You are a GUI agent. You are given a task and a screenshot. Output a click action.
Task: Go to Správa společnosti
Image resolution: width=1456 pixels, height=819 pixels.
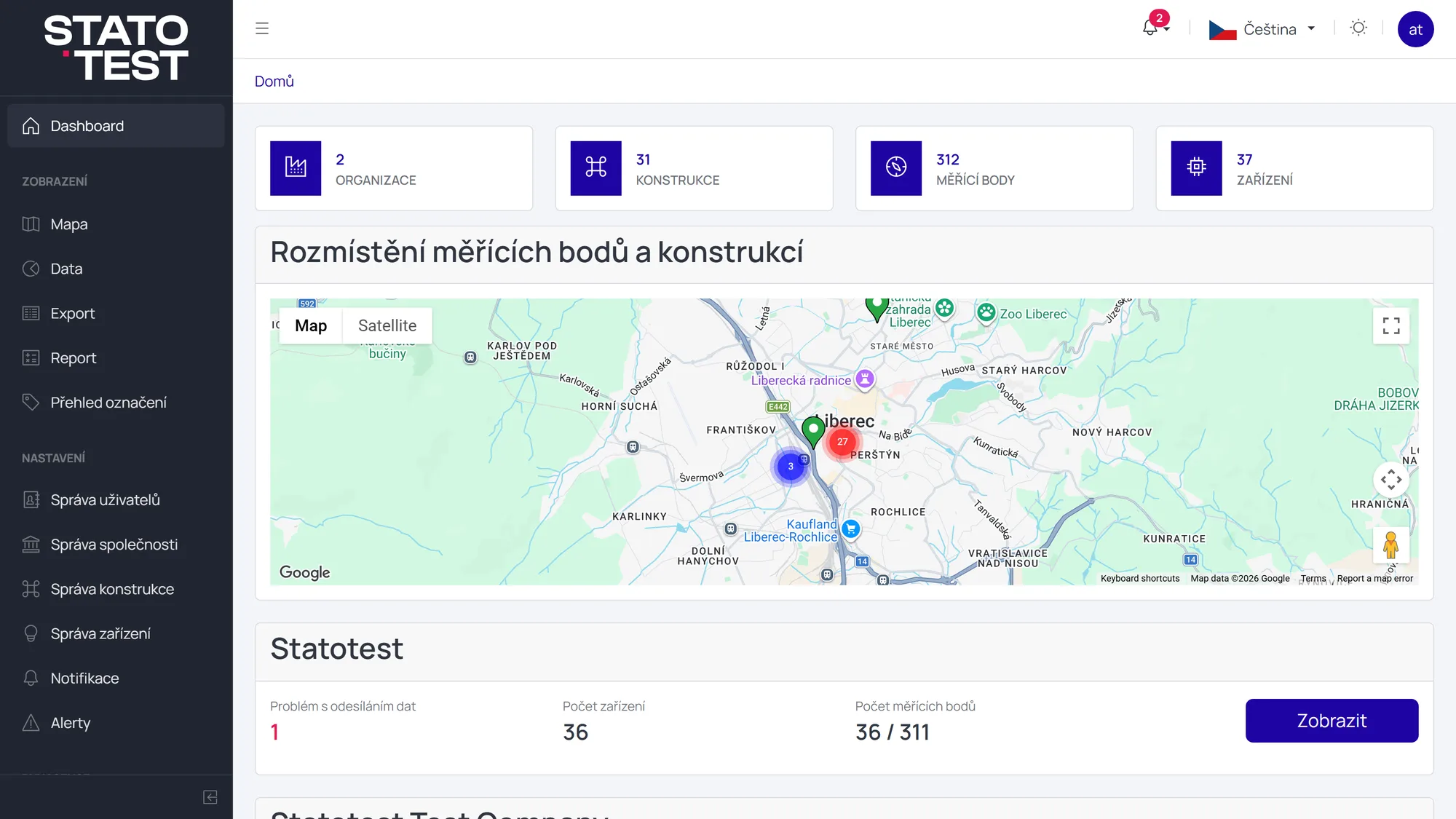click(116, 545)
